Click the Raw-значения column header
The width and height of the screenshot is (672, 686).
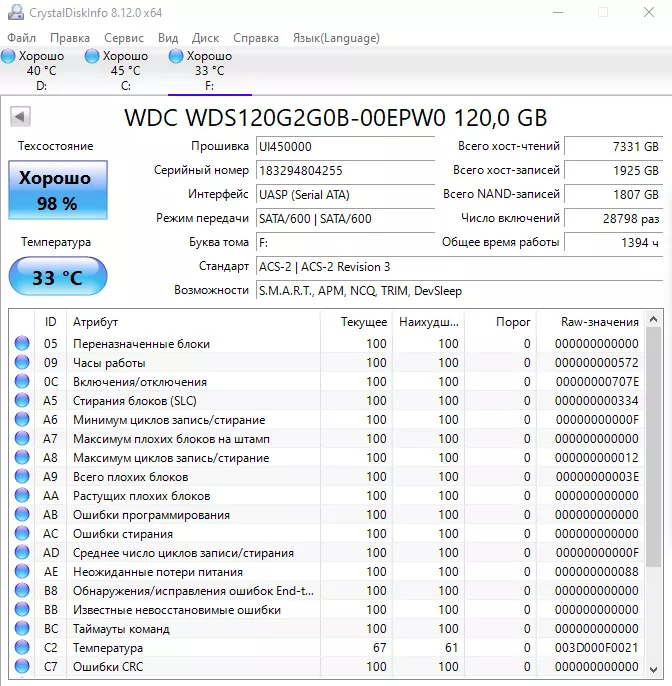[599, 322]
